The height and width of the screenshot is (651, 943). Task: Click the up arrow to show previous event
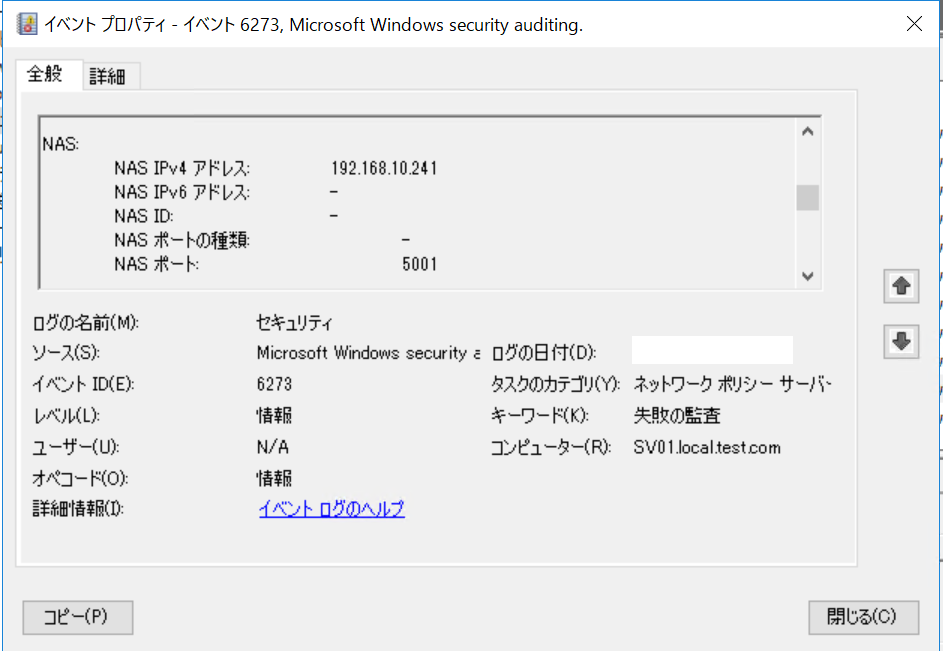(901, 286)
